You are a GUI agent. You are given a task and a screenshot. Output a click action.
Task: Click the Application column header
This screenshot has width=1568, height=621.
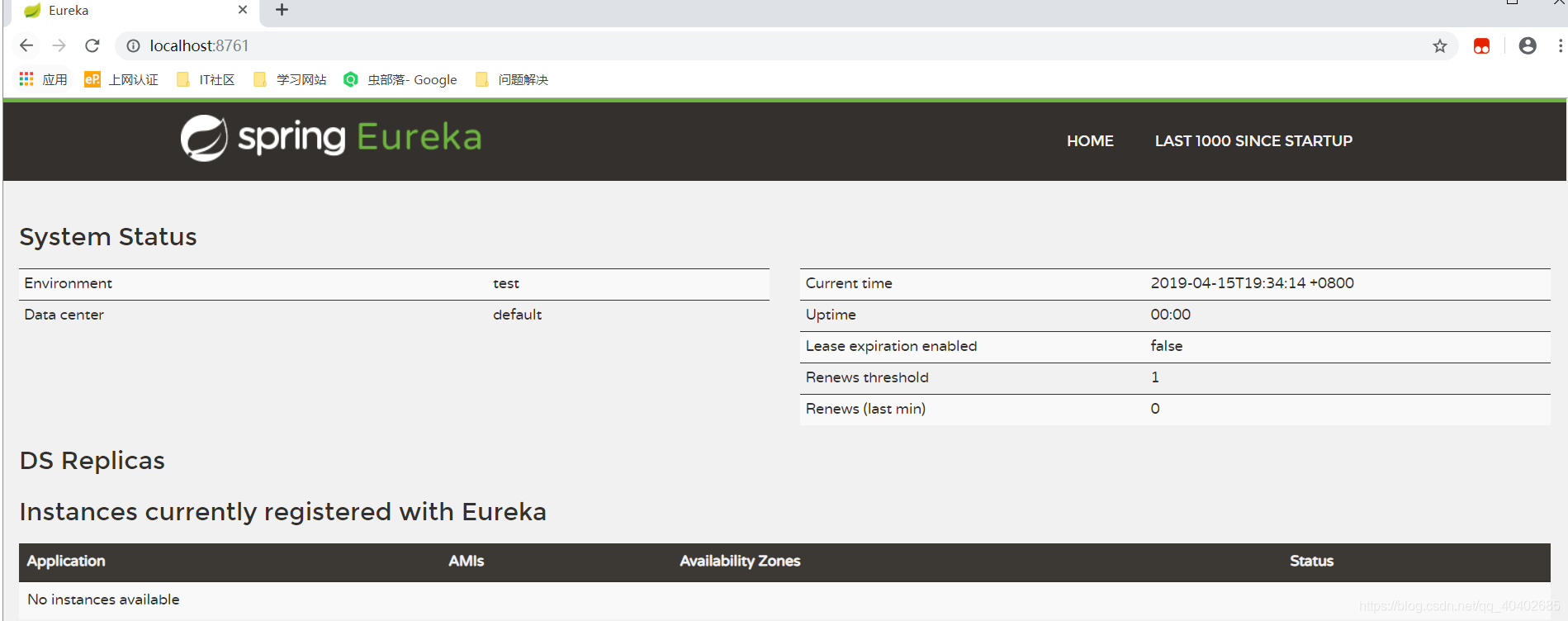click(66, 562)
